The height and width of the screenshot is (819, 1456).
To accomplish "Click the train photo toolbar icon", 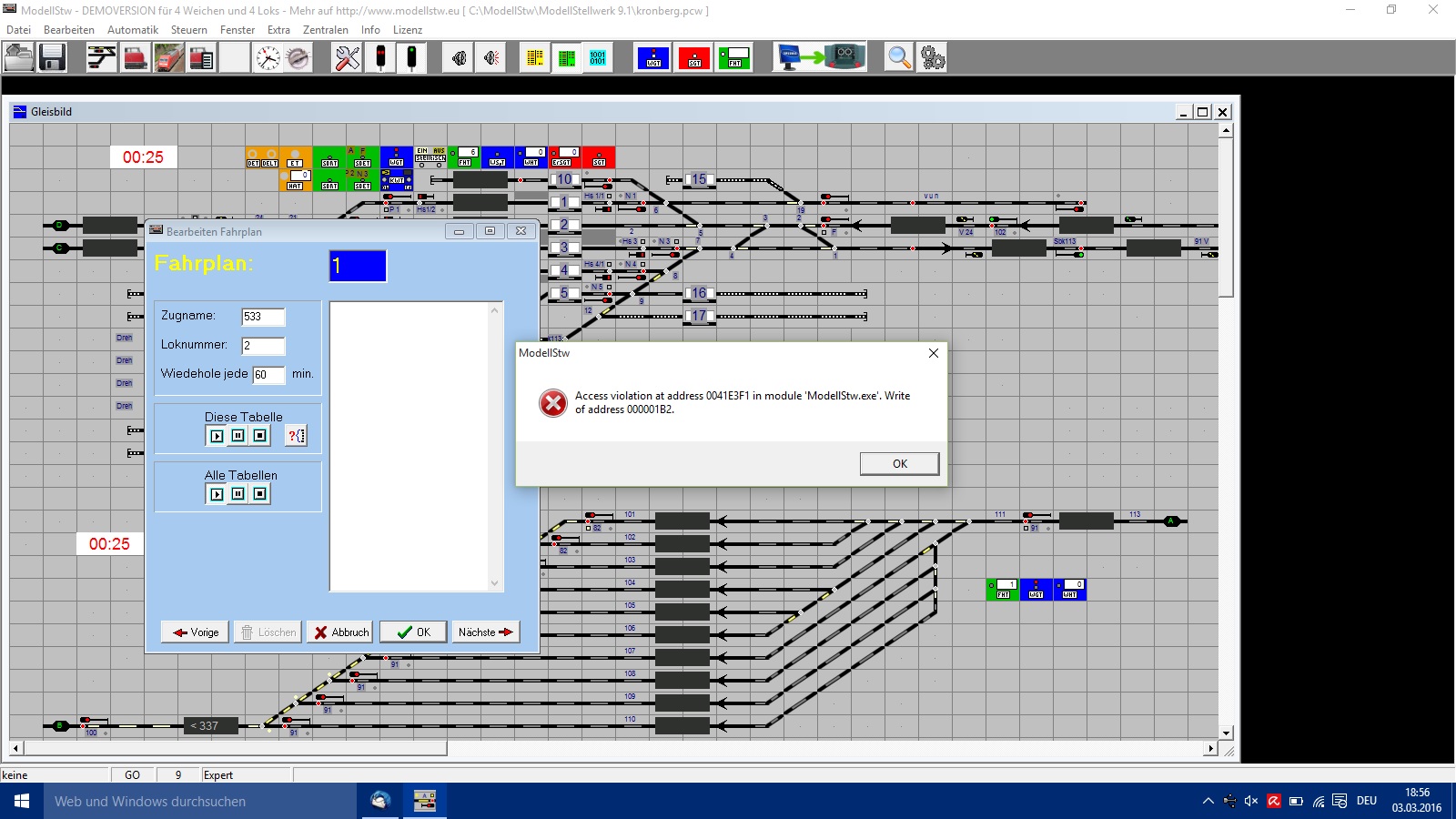I will (168, 57).
